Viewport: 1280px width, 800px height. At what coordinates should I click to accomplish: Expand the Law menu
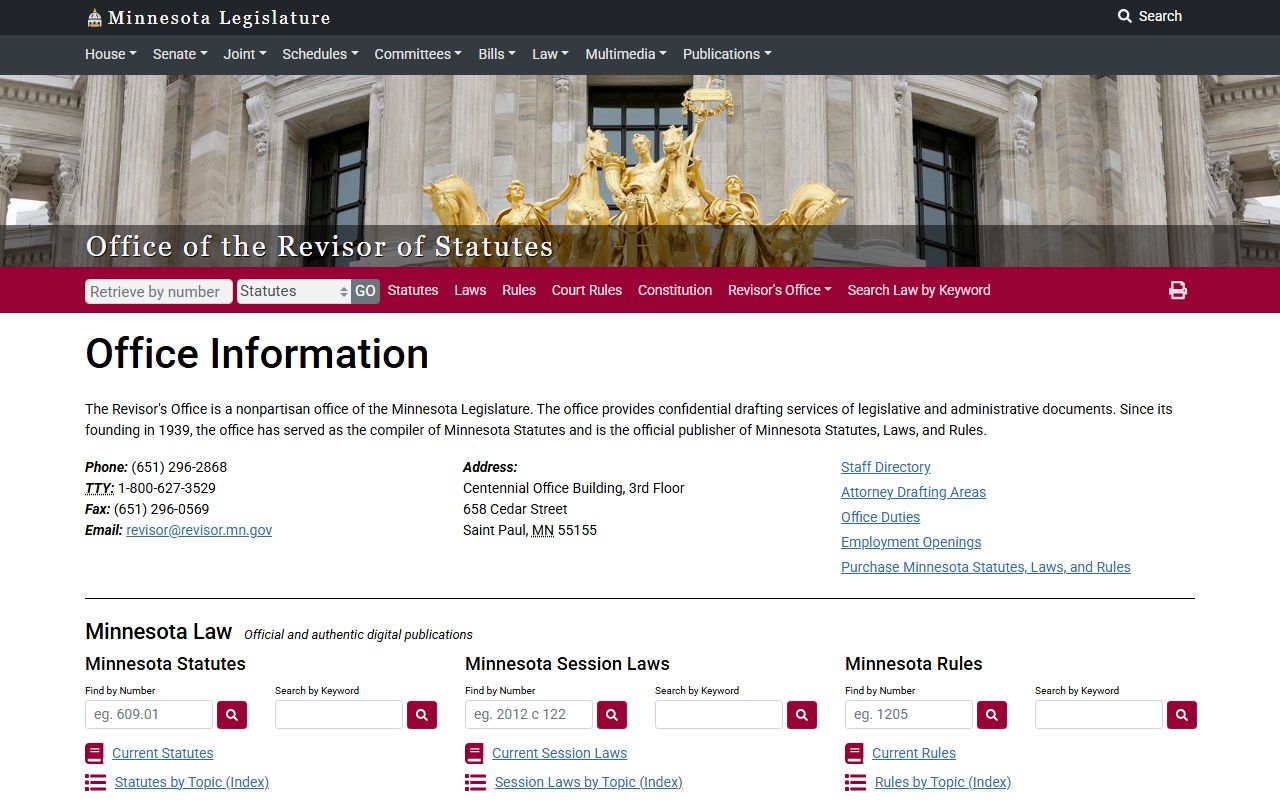[550, 54]
